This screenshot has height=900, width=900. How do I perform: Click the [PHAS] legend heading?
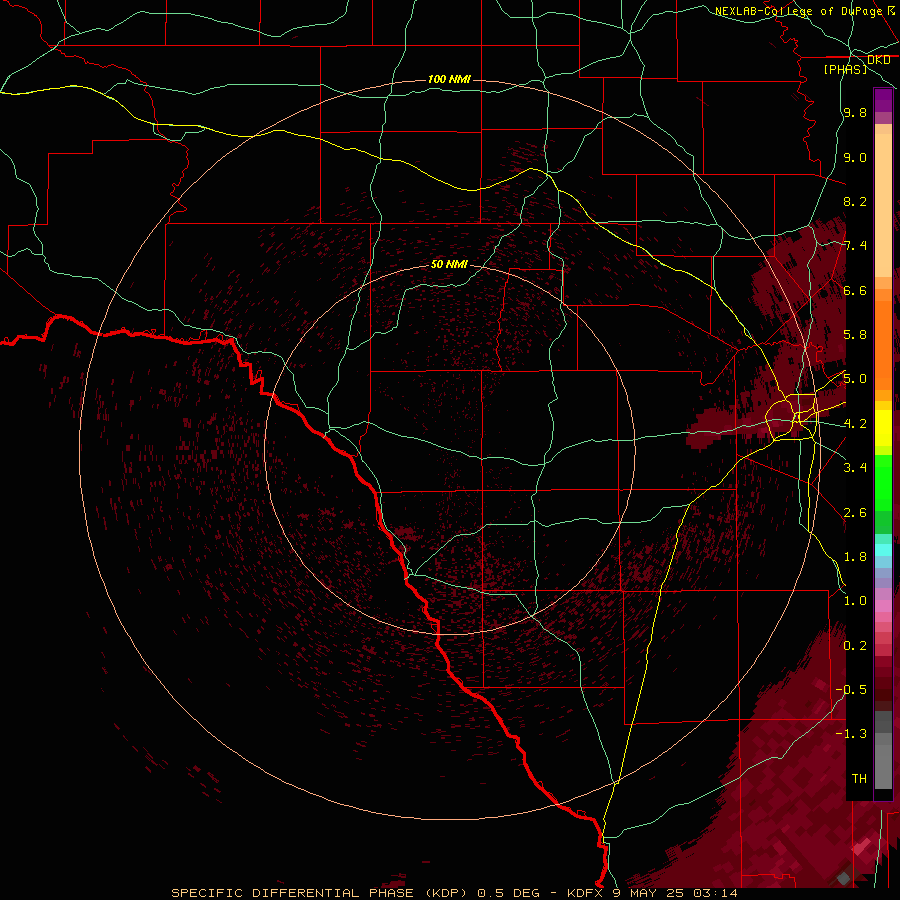[x=845, y=69]
